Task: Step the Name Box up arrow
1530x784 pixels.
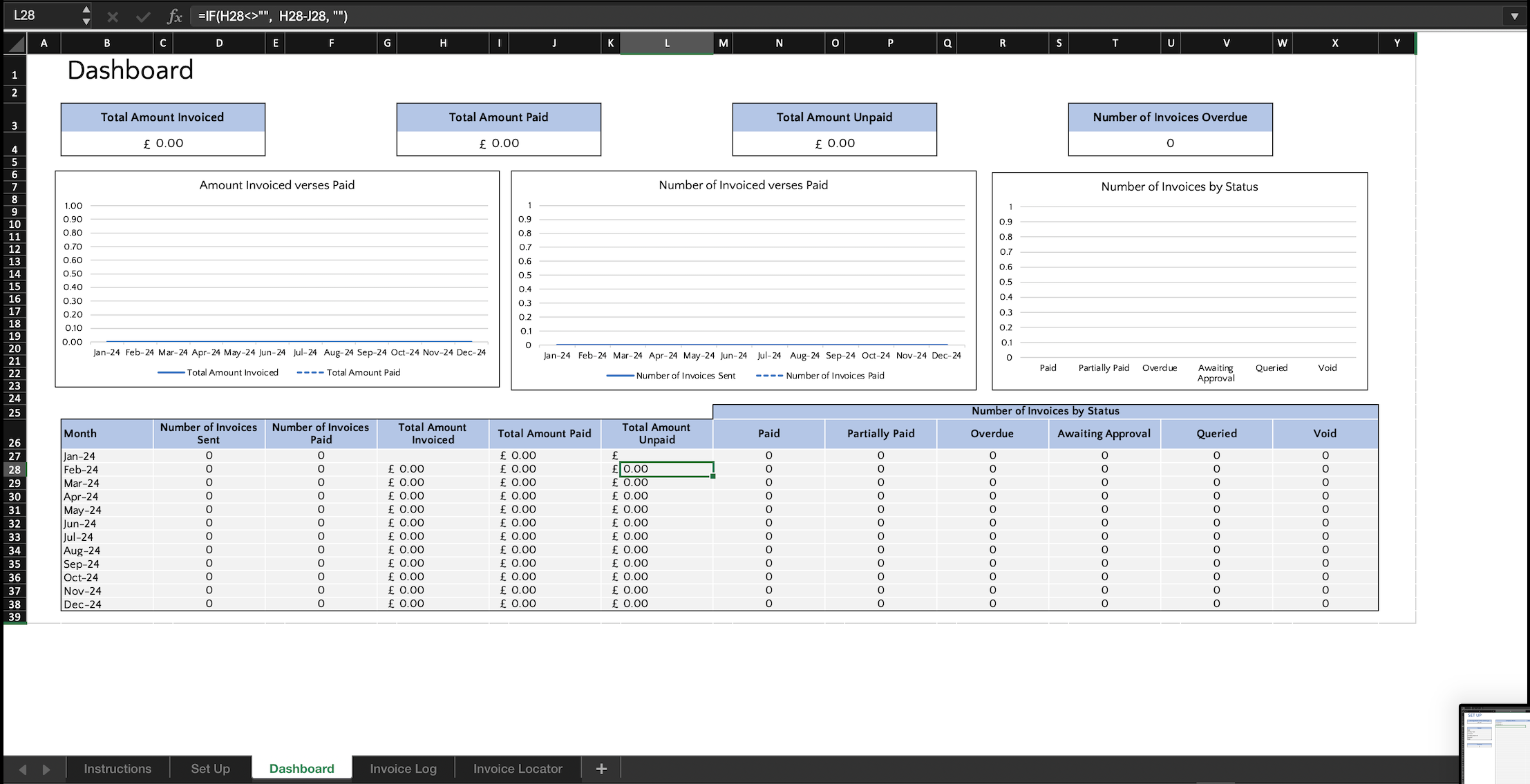Action: coord(86,10)
